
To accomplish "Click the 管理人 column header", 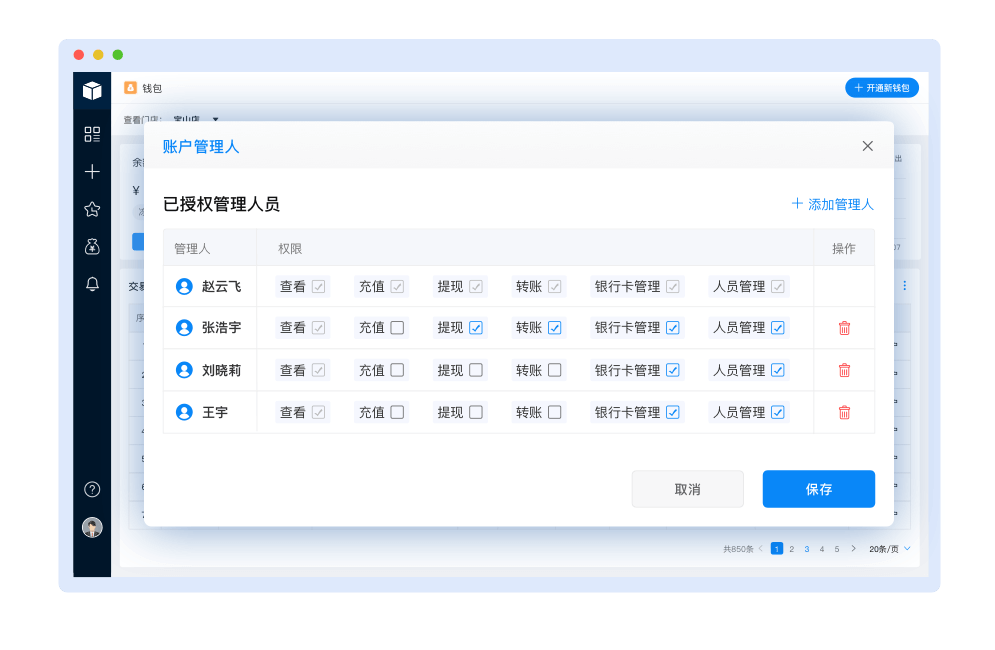I will [192, 248].
